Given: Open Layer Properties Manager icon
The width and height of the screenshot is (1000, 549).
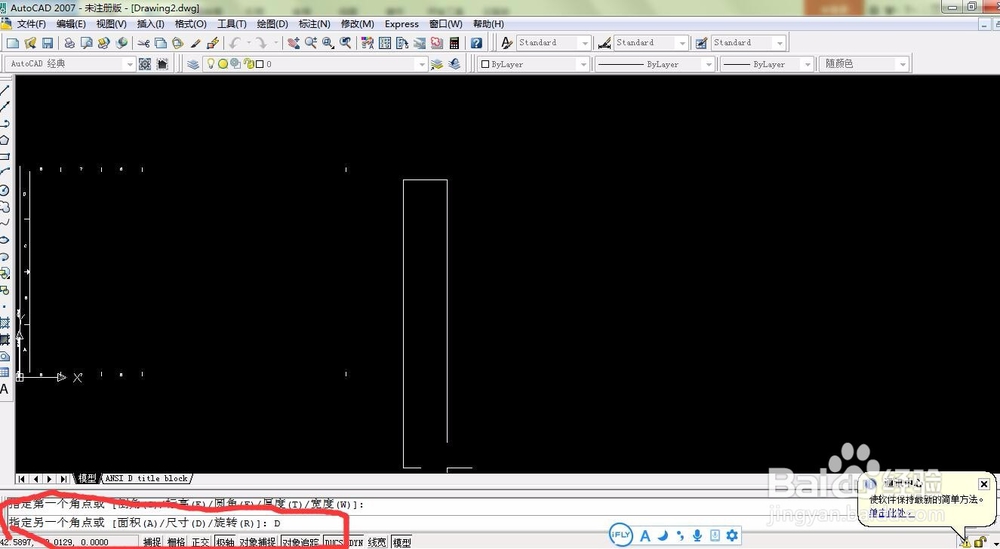Looking at the screenshot, I should pyautogui.click(x=193, y=64).
